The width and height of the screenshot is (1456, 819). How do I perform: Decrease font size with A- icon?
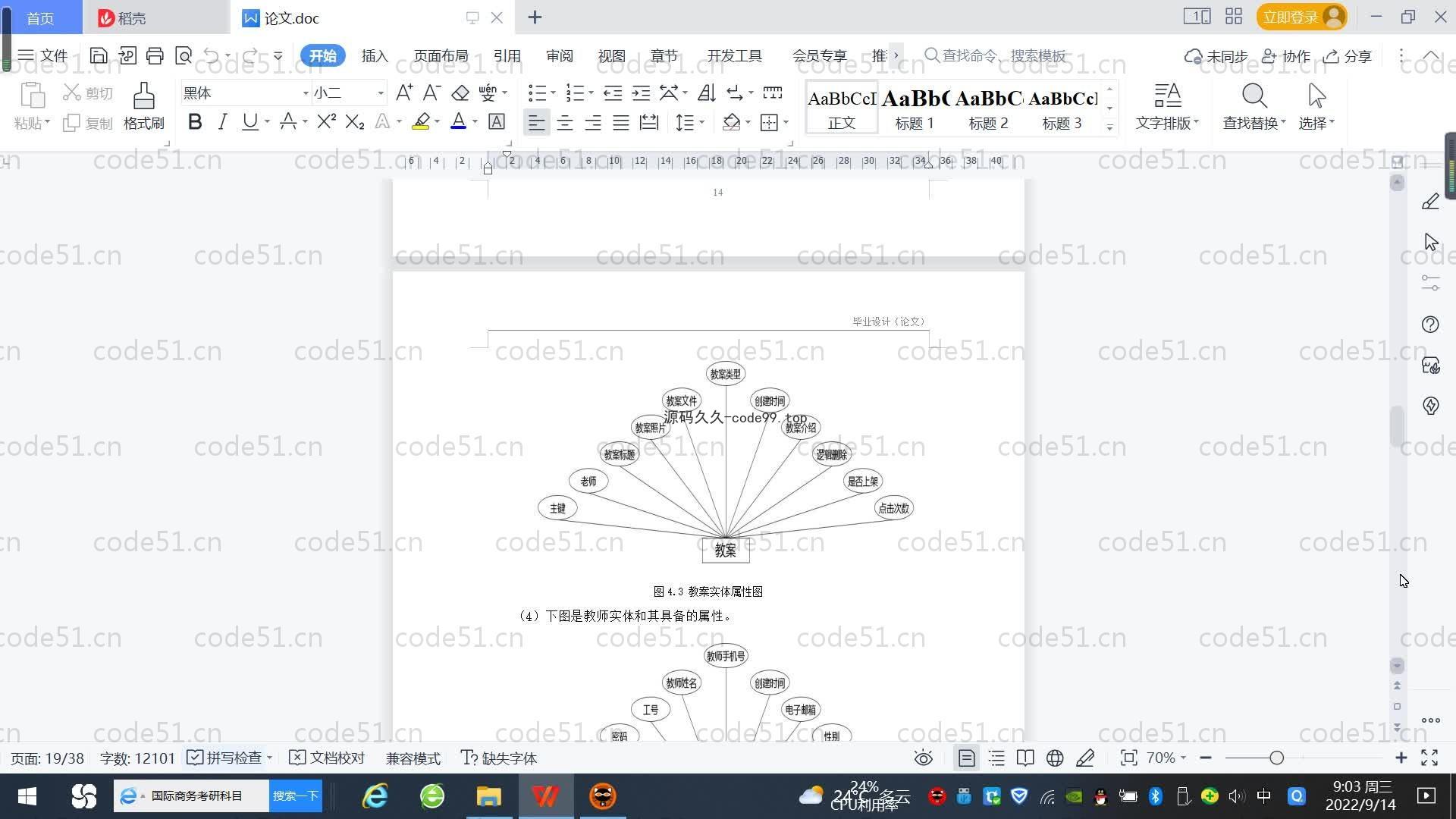click(431, 93)
